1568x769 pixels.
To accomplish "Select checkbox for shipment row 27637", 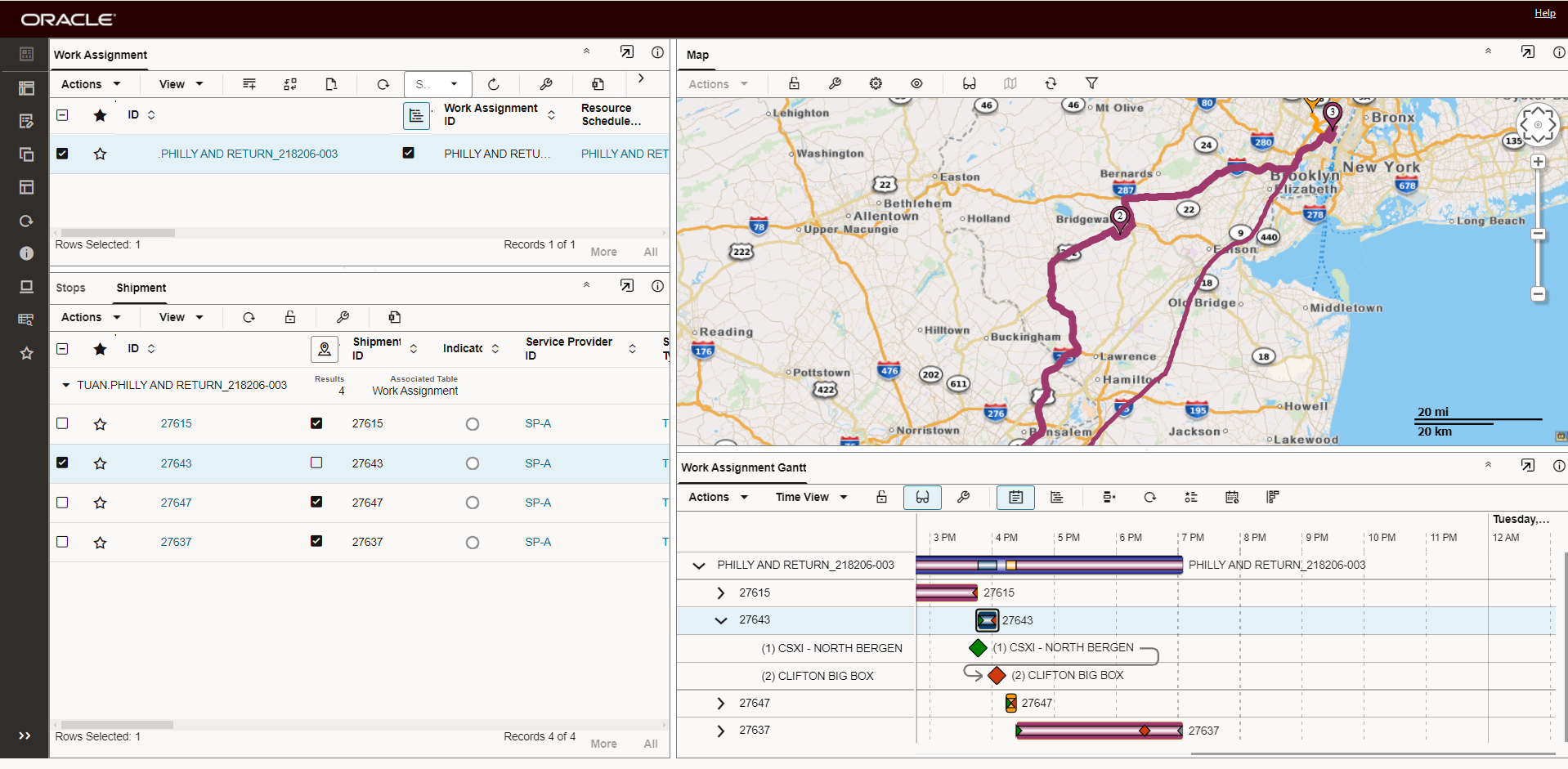I will click(x=62, y=541).
